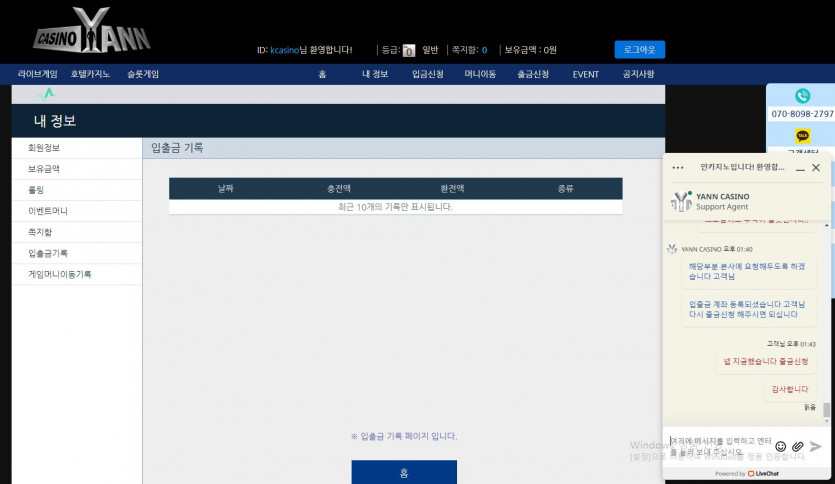835x484 pixels.
Task: Select 이벤트머니 in the sidebar
Action: click(77, 211)
